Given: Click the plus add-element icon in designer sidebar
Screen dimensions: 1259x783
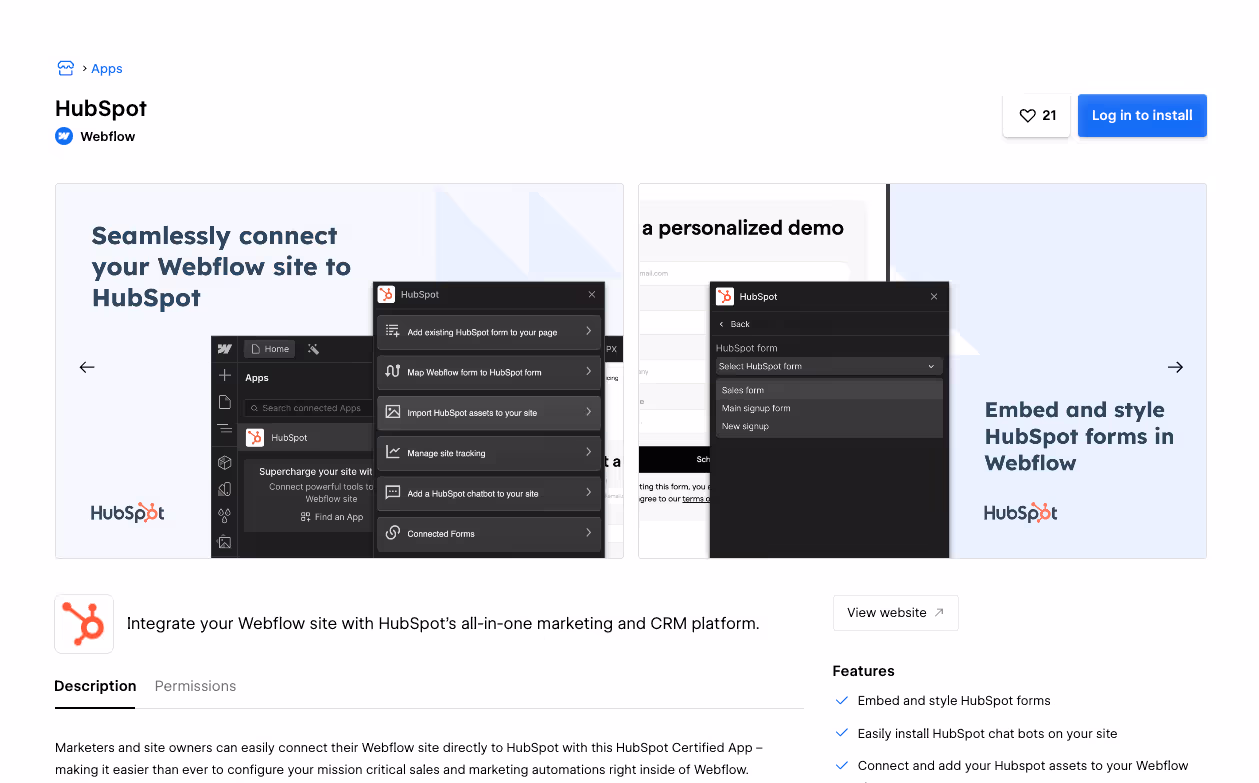Looking at the screenshot, I should (x=225, y=375).
